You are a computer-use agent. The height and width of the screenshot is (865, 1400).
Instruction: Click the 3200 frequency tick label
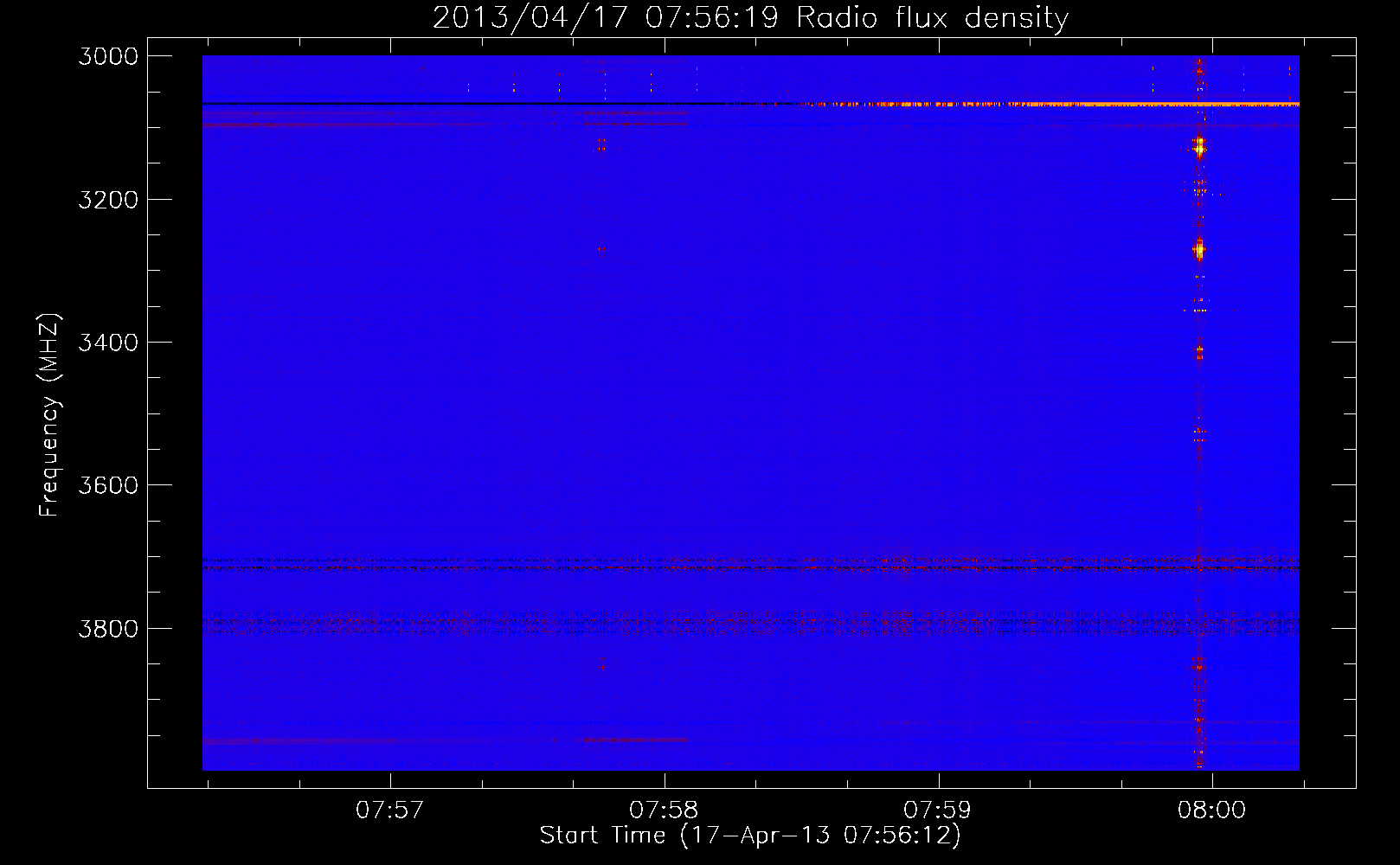[x=108, y=200]
